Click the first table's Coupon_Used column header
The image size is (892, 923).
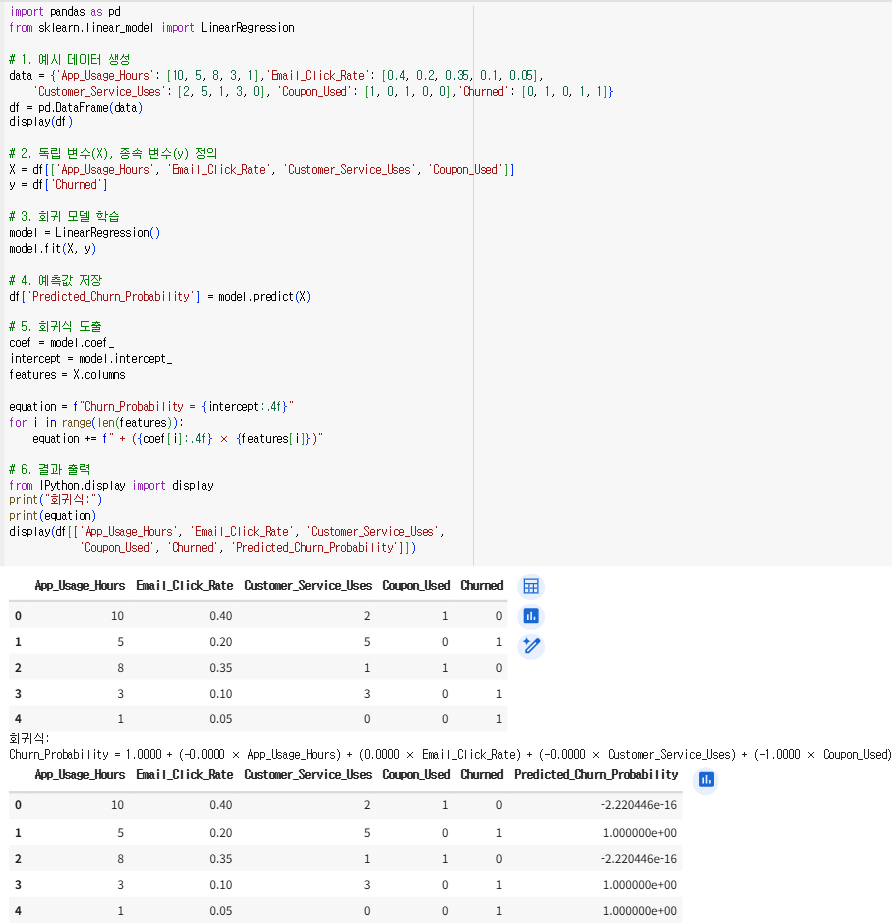(x=416, y=585)
